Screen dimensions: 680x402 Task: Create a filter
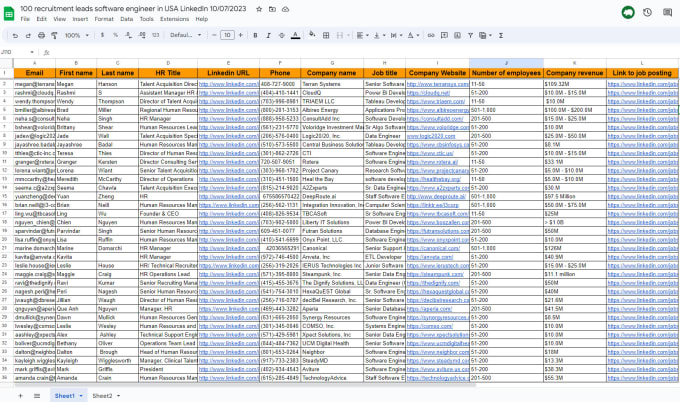click(x=470, y=36)
